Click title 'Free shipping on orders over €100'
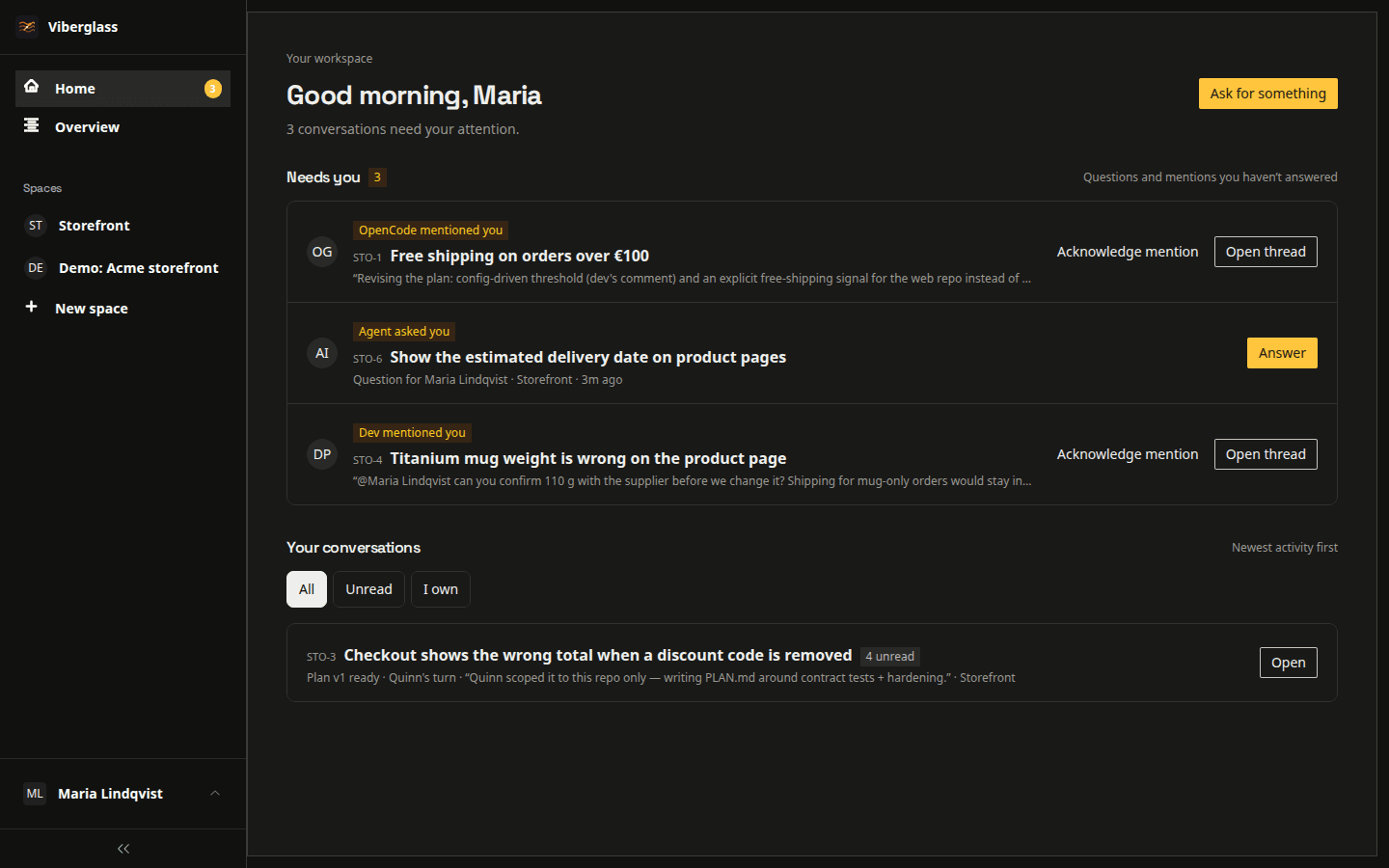Screen dimensions: 1389x868 (x=520, y=256)
